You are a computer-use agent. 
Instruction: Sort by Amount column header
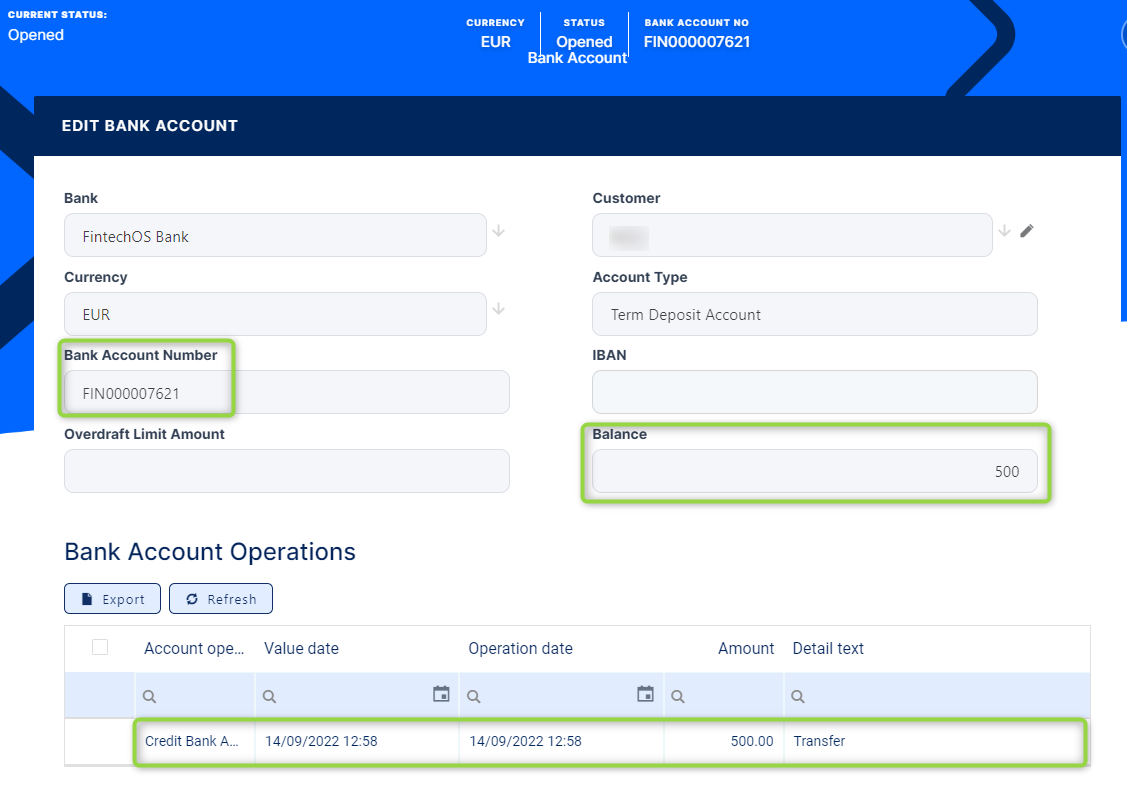tap(745, 648)
